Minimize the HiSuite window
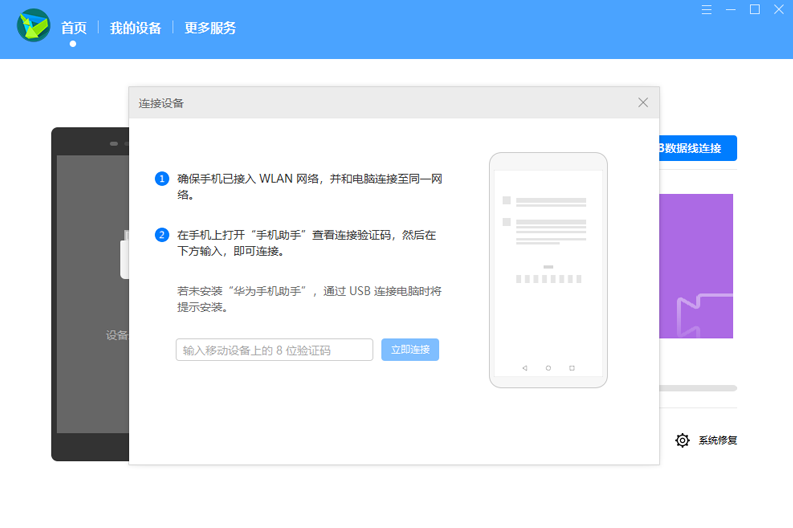 tap(731, 10)
